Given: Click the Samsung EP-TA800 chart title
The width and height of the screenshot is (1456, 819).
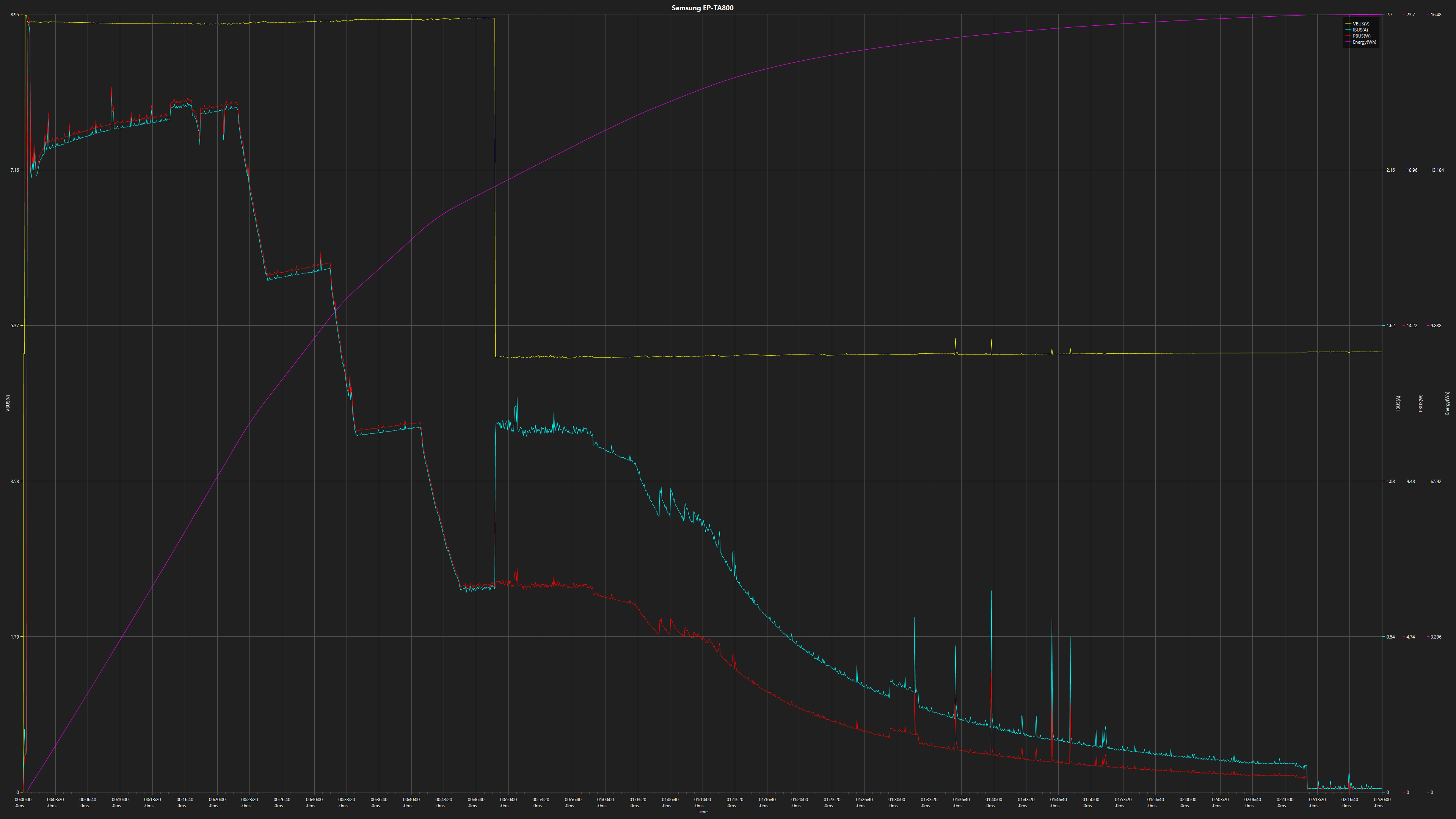Looking at the screenshot, I should coord(702,8).
